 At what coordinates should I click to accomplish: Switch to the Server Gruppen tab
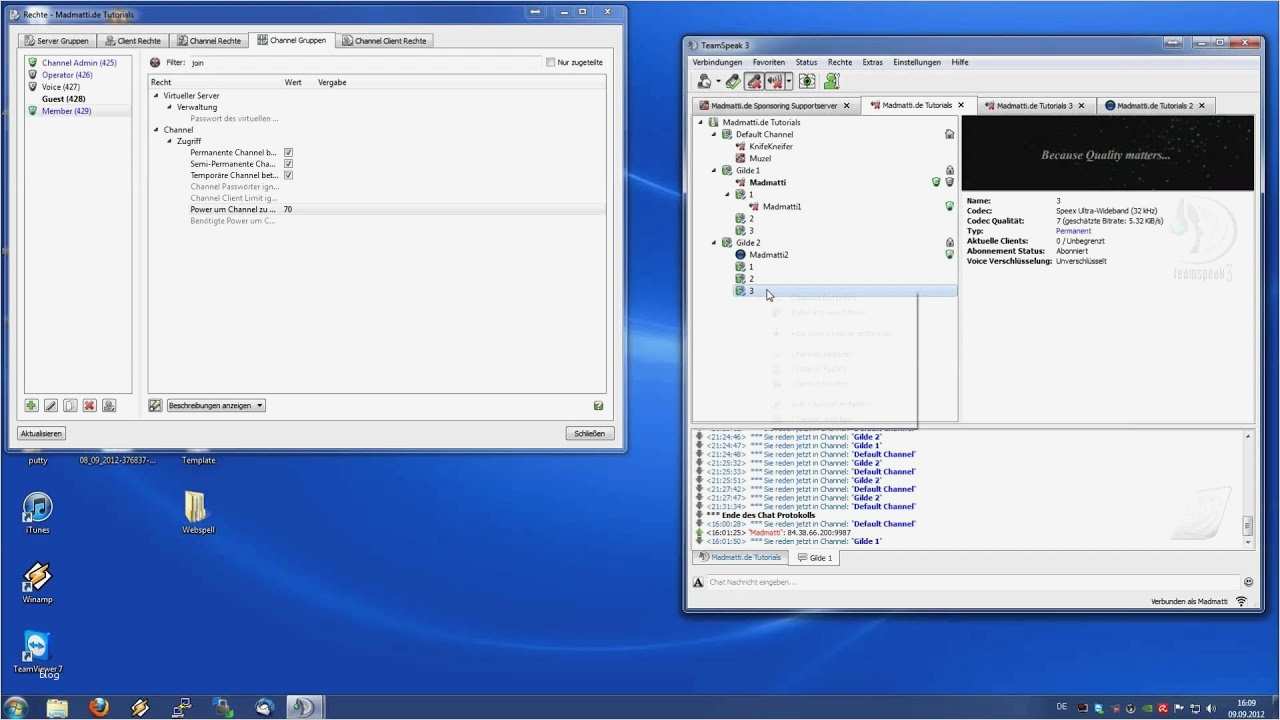pos(56,41)
